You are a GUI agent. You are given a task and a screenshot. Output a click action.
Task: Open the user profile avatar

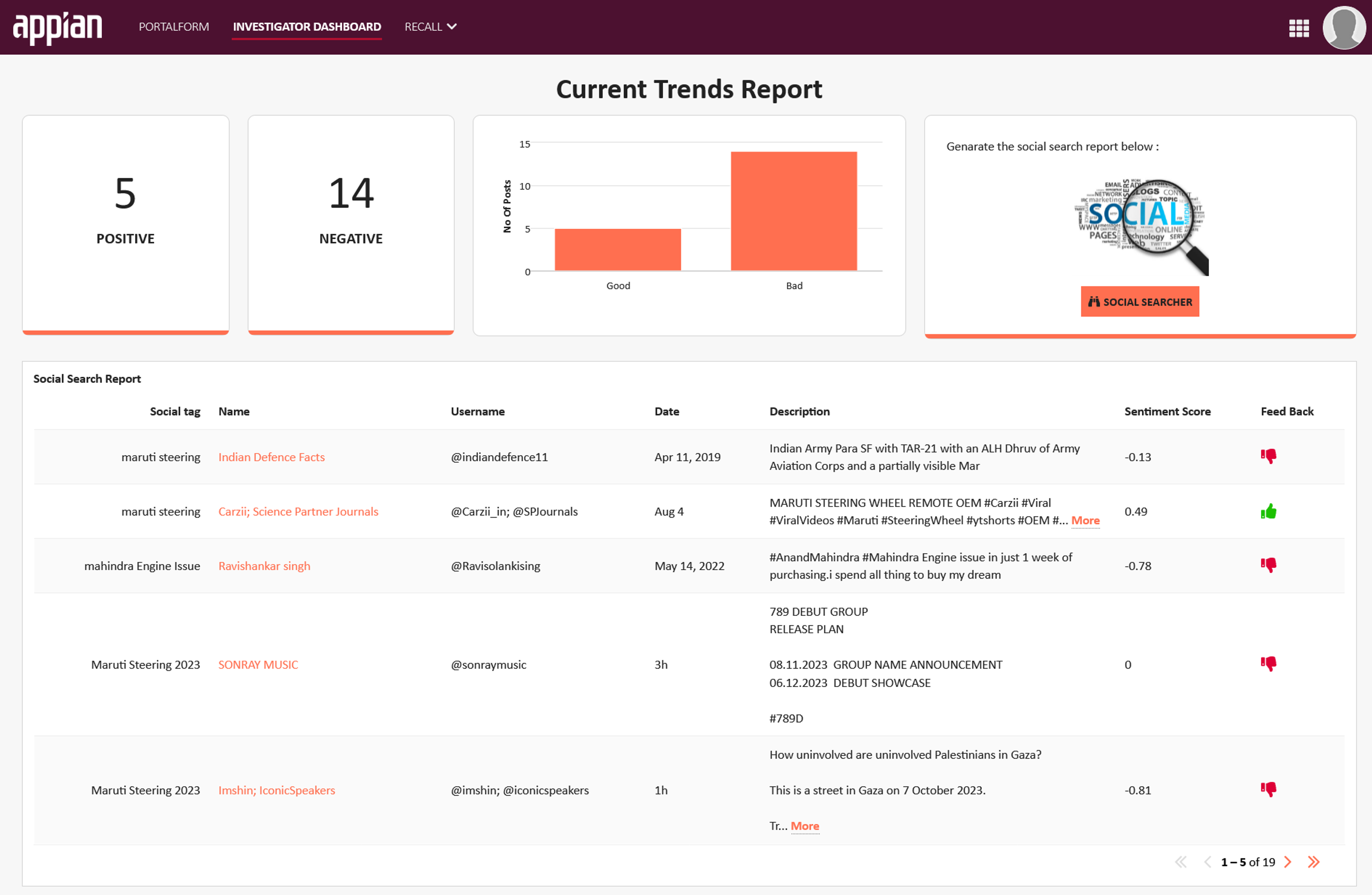coord(1344,28)
